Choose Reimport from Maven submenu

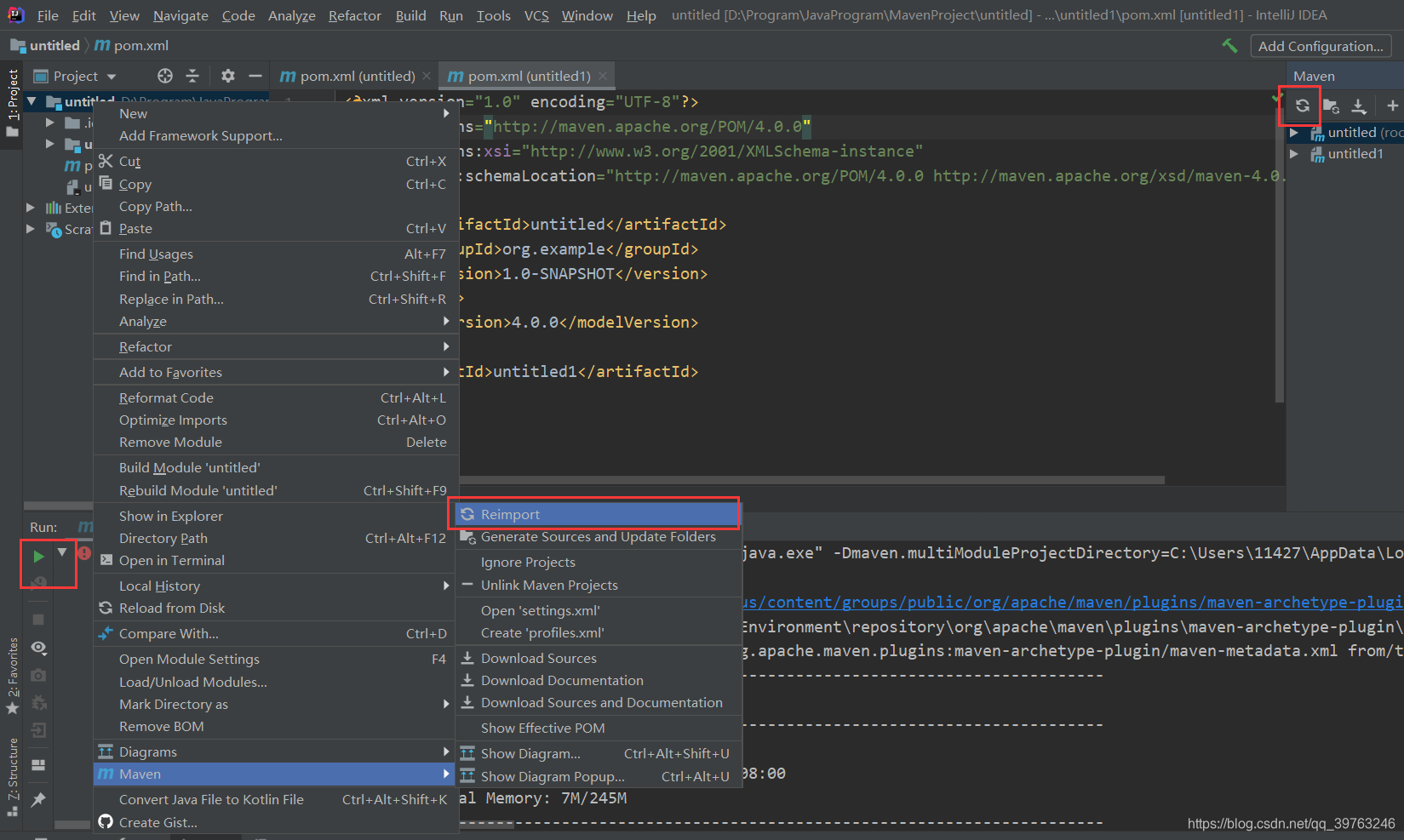click(x=596, y=514)
